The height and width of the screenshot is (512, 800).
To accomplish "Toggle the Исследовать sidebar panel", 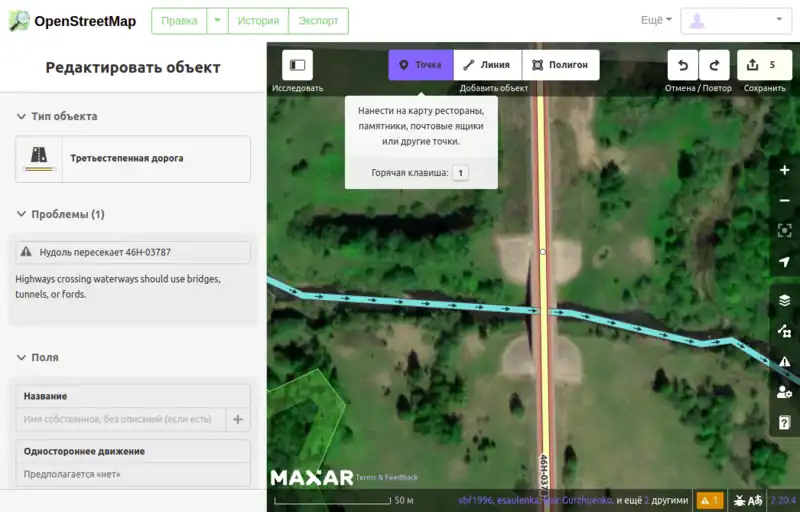I will [297, 65].
